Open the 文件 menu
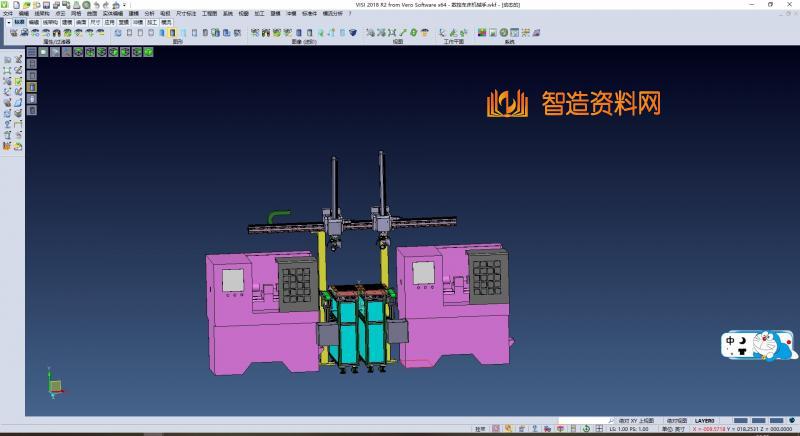 coord(8,13)
